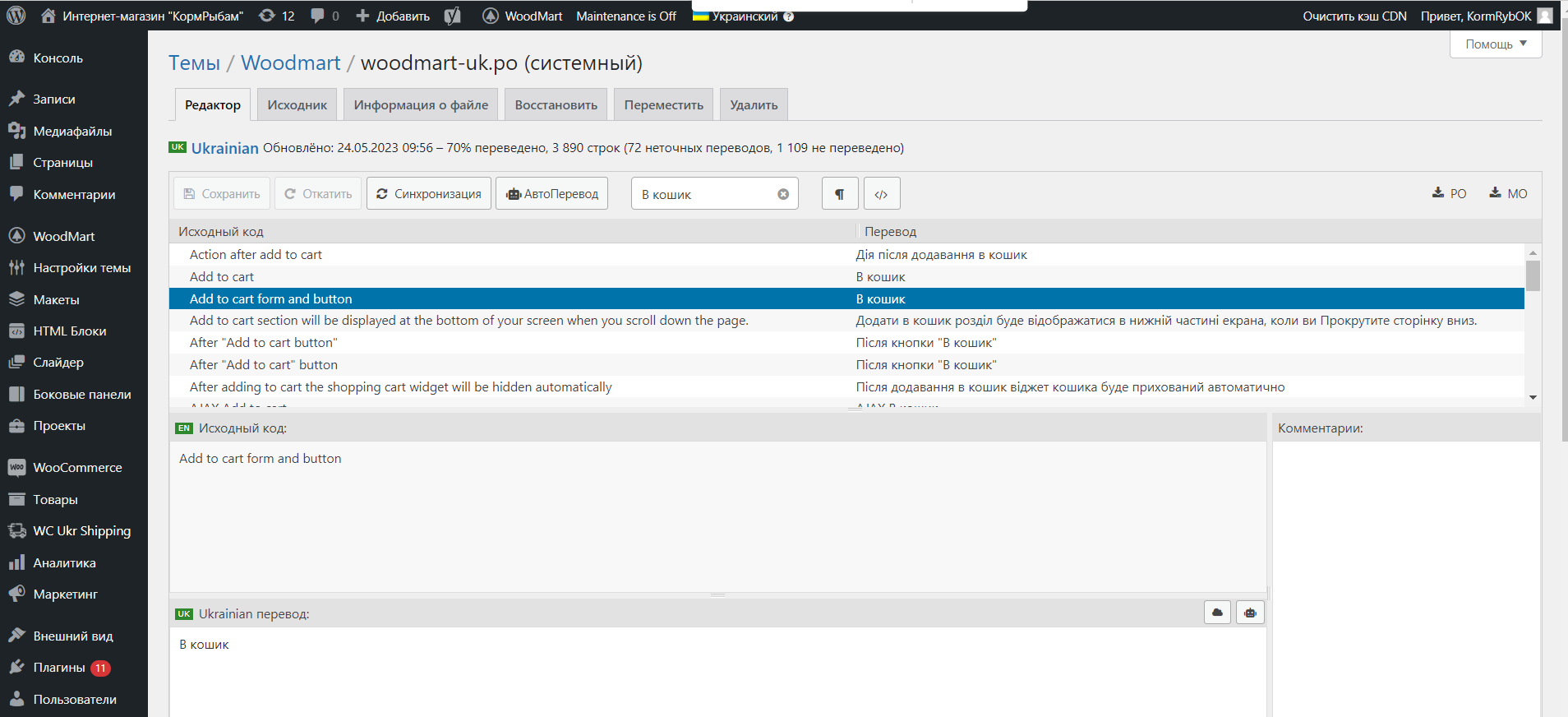Open Комментарии in sidebar

tap(74, 194)
